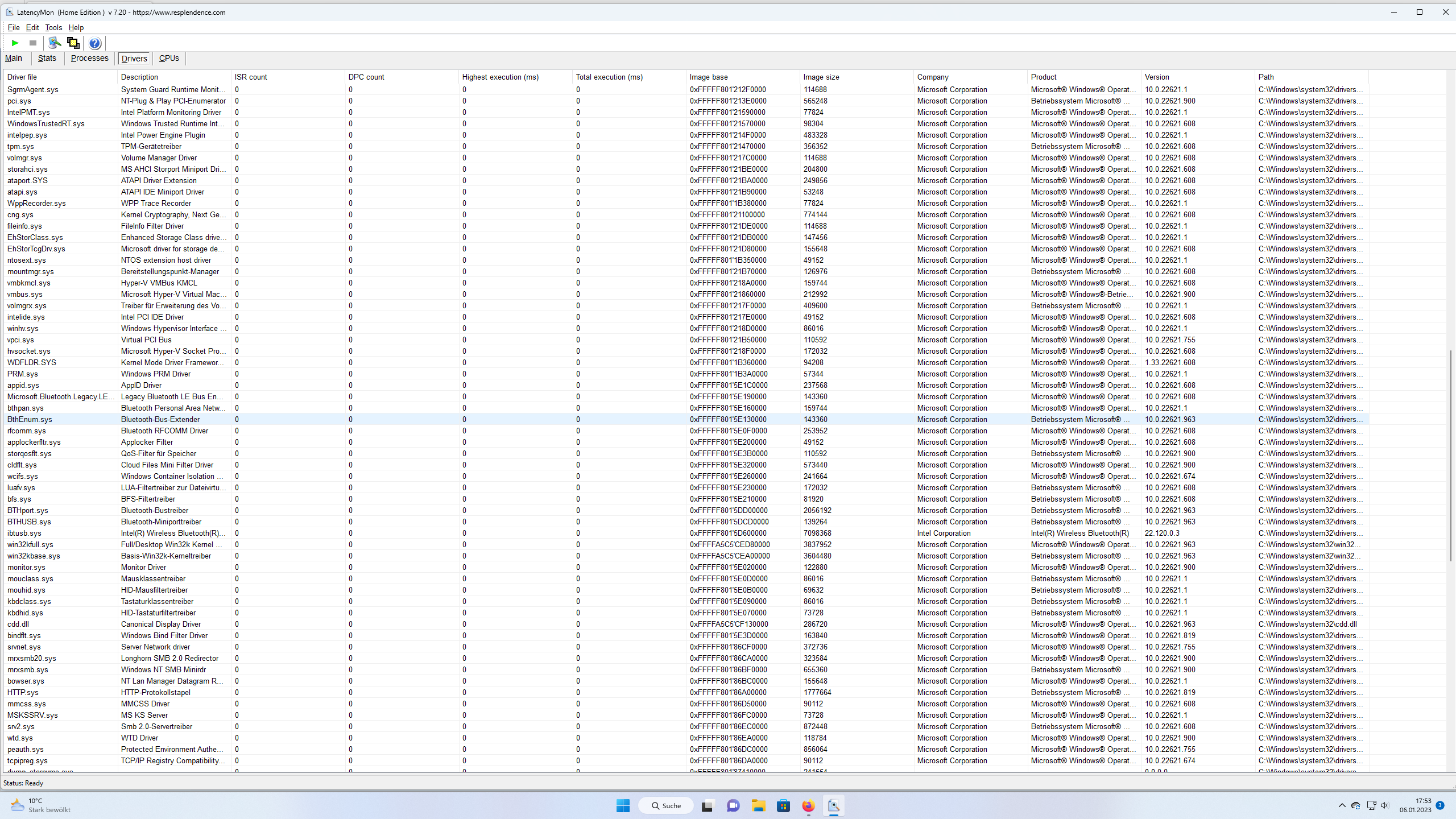Click the overlapping yellow squares toolbar icon
Viewport: 1456px width, 819px height.
[x=73, y=43]
